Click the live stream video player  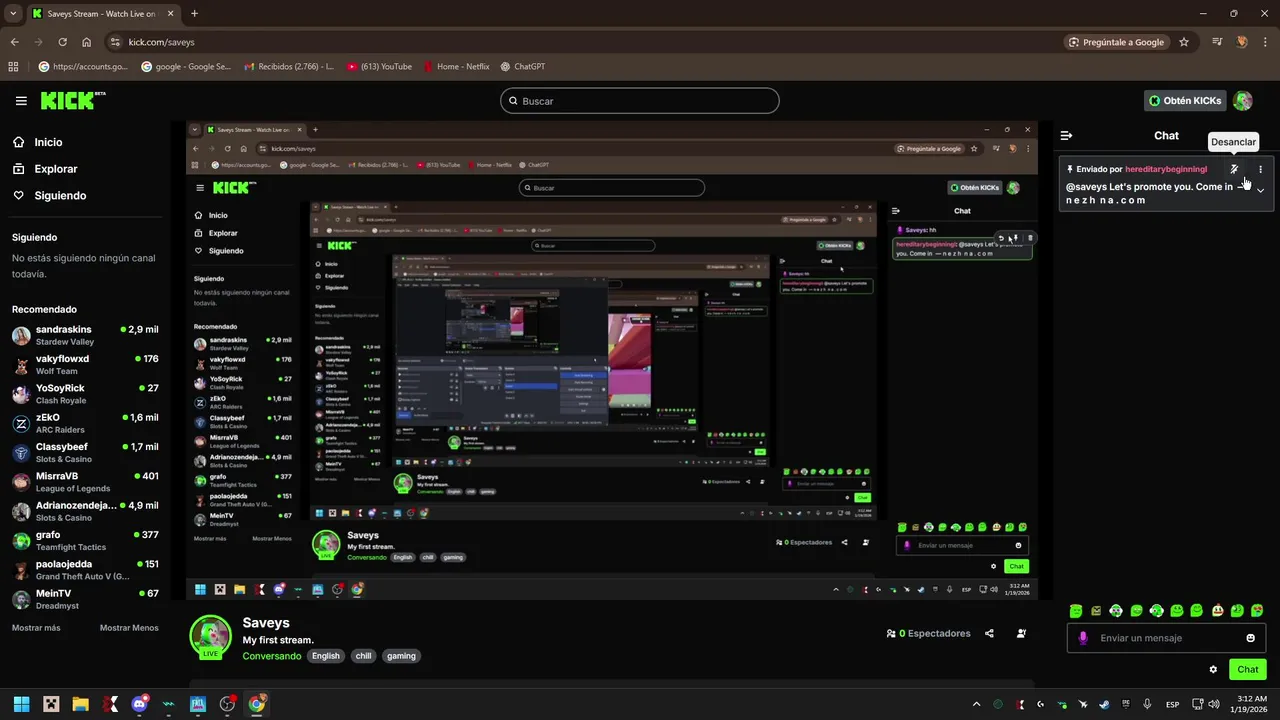click(612, 360)
